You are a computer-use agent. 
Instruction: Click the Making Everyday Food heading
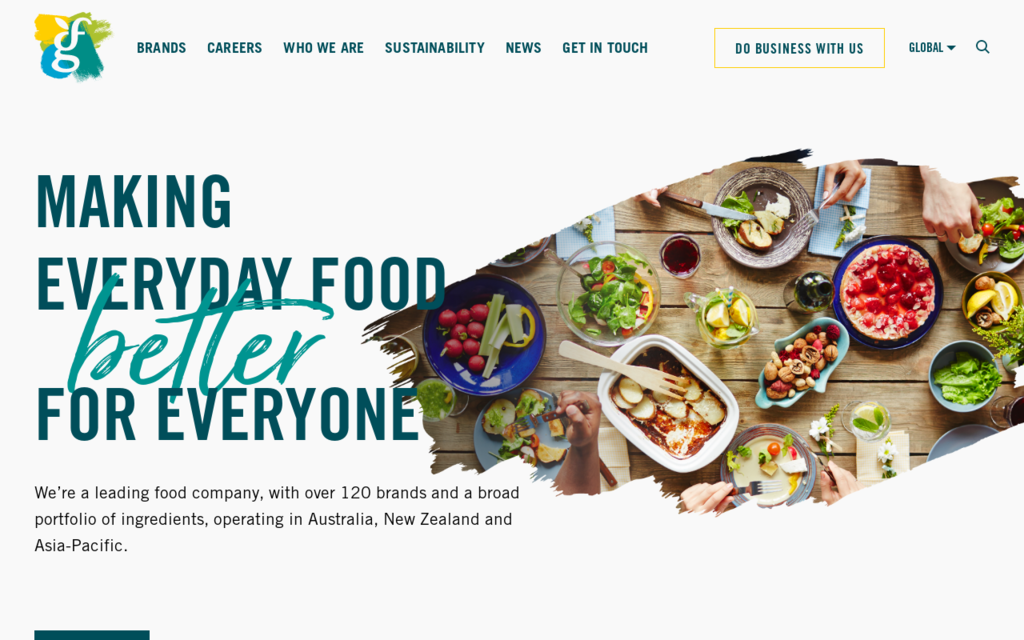point(241,243)
